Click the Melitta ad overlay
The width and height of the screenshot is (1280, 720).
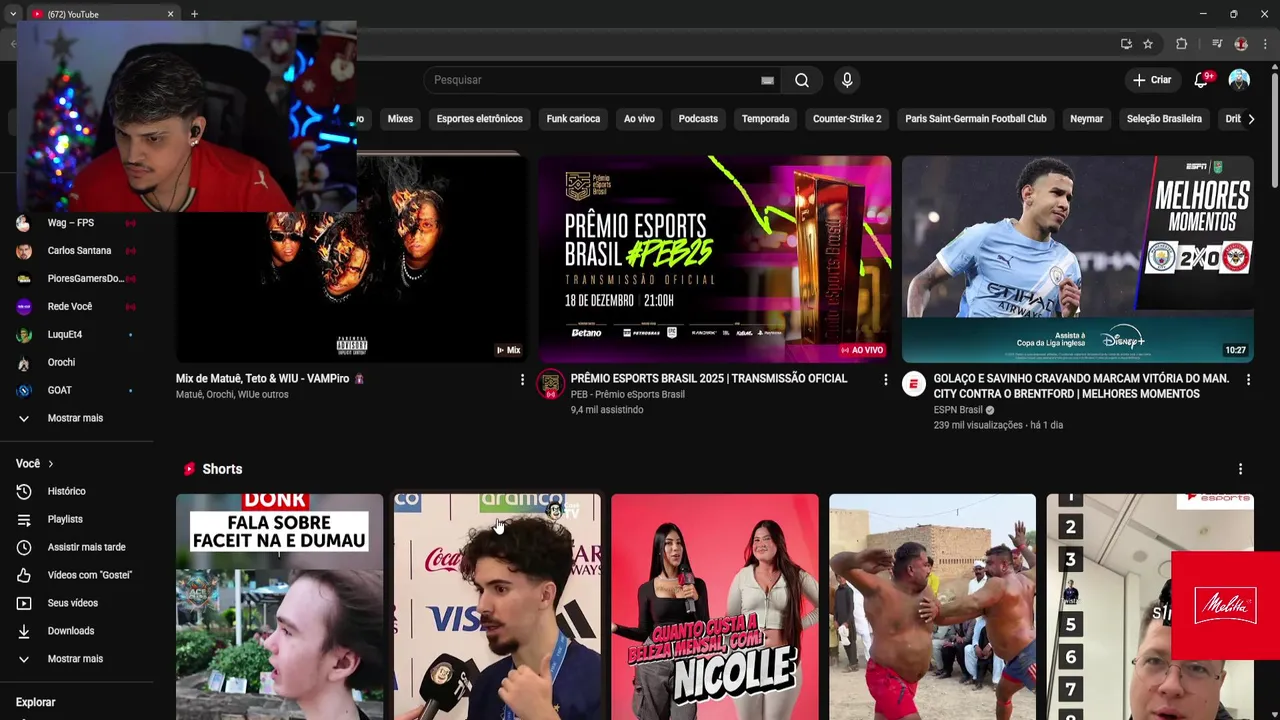1225,606
